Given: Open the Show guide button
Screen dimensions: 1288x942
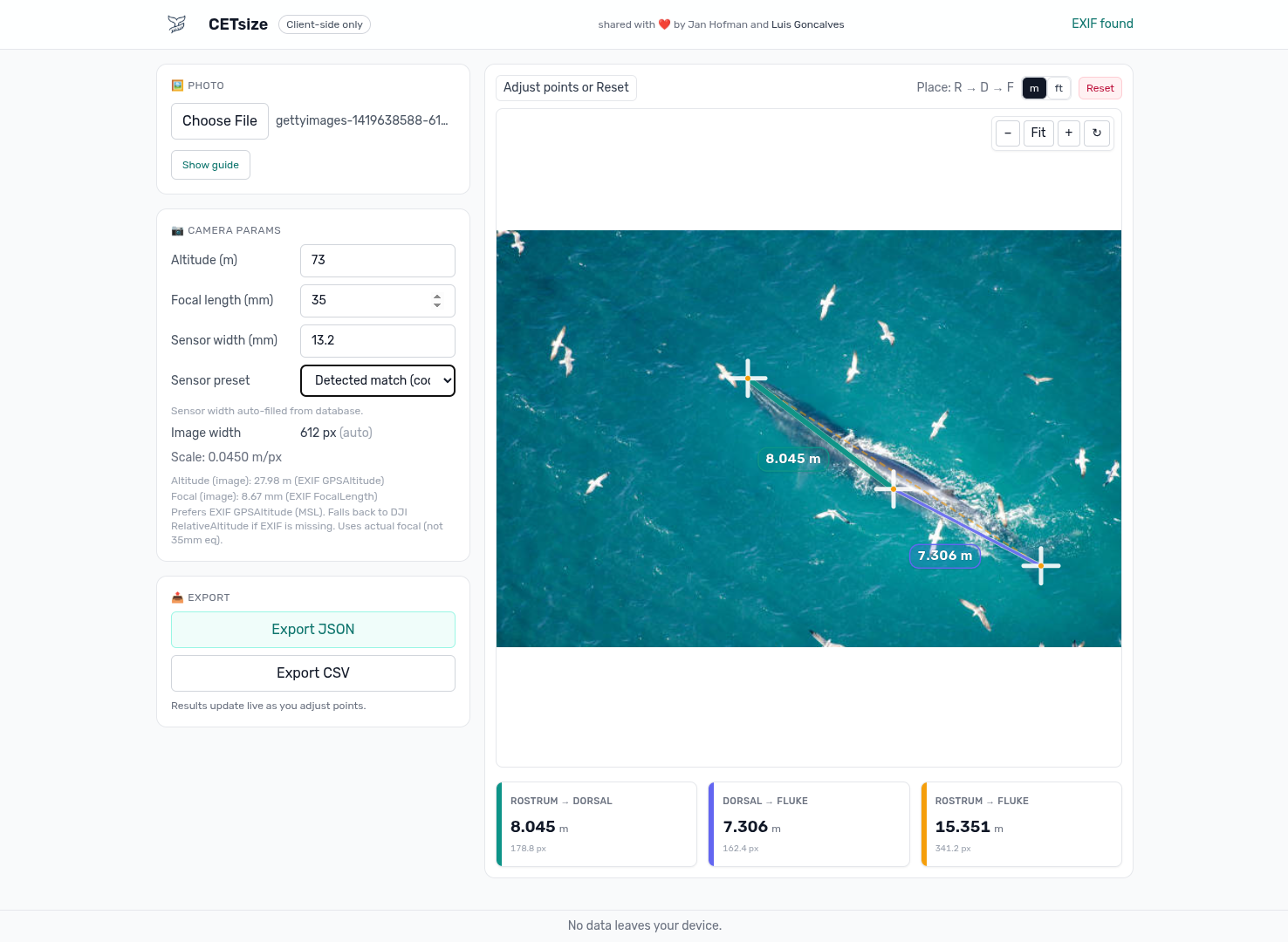Looking at the screenshot, I should [210, 165].
